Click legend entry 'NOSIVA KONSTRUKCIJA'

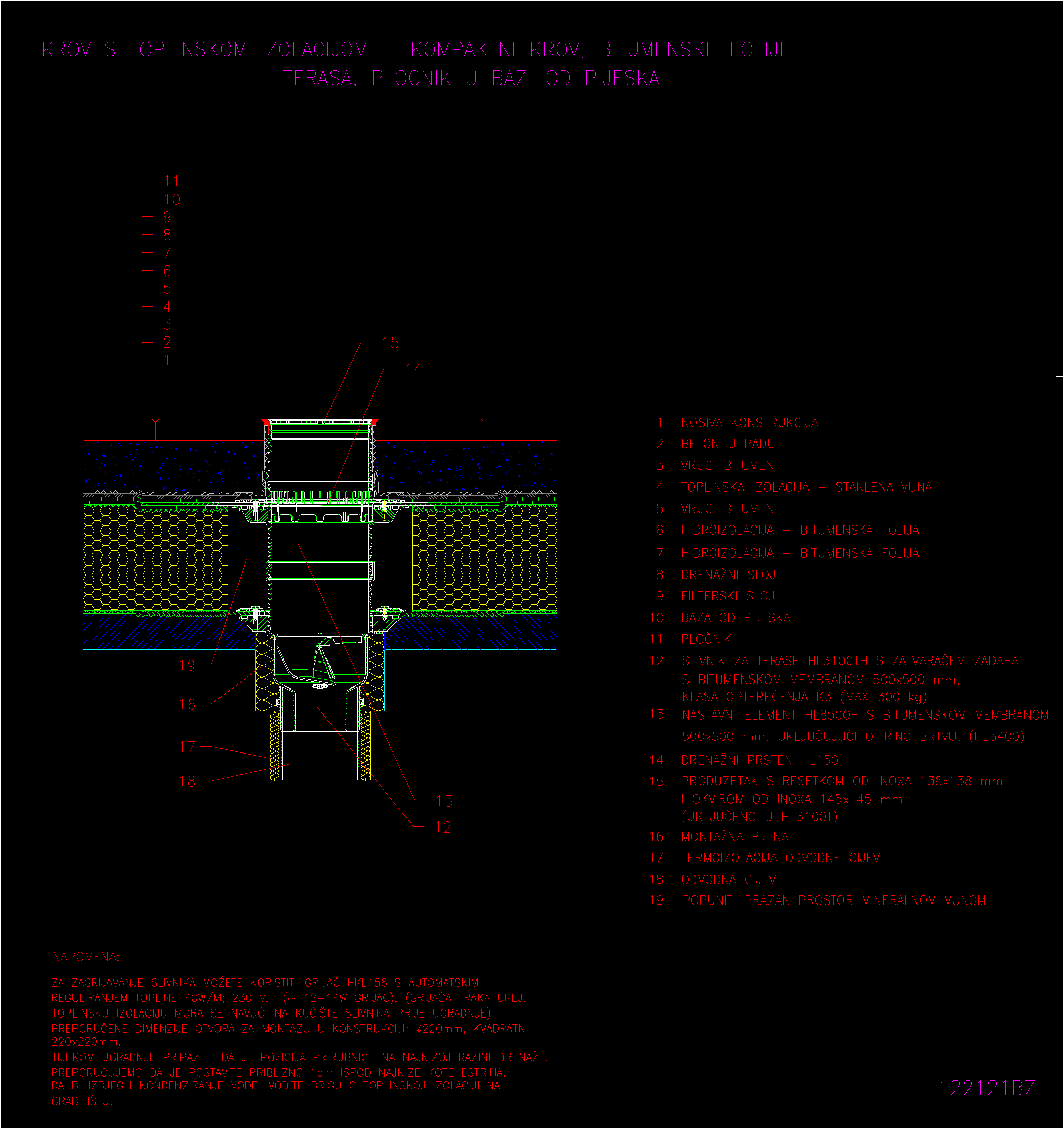749,423
